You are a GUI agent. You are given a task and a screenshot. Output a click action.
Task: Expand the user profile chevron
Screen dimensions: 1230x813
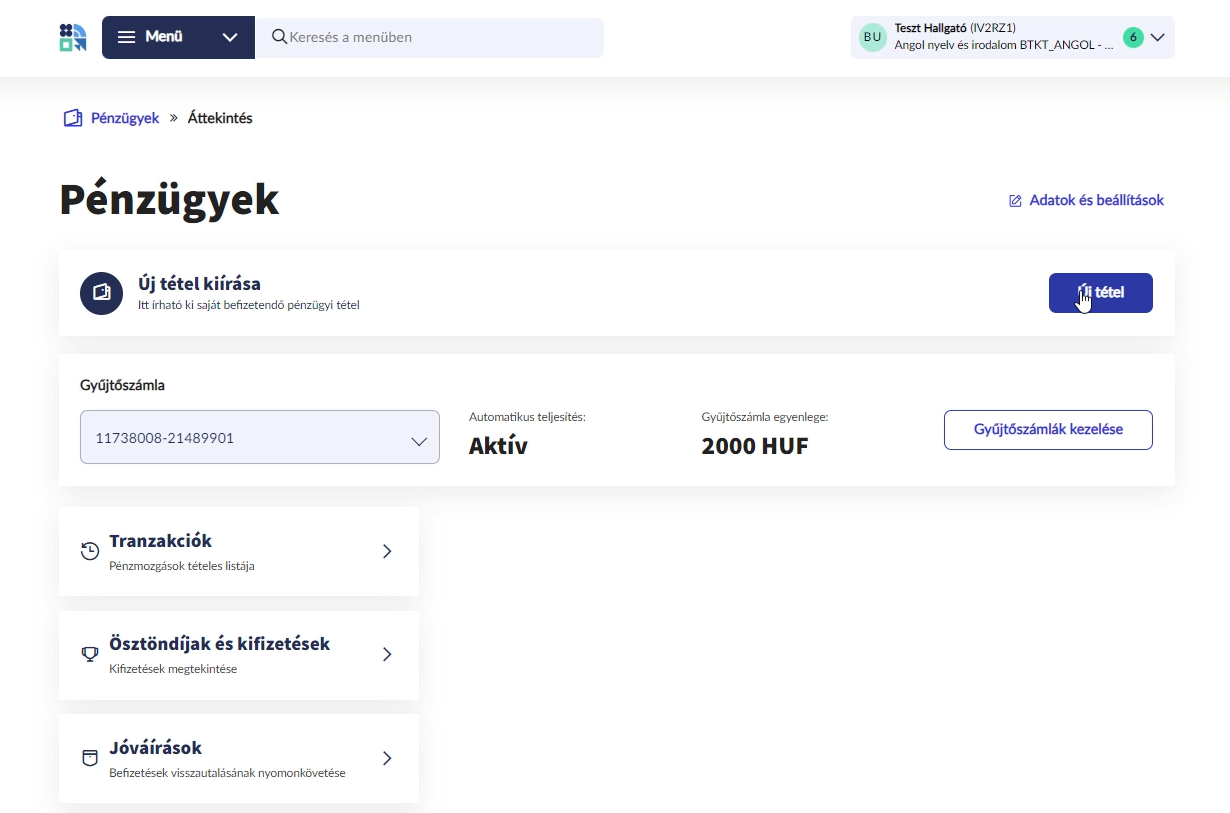click(1158, 37)
